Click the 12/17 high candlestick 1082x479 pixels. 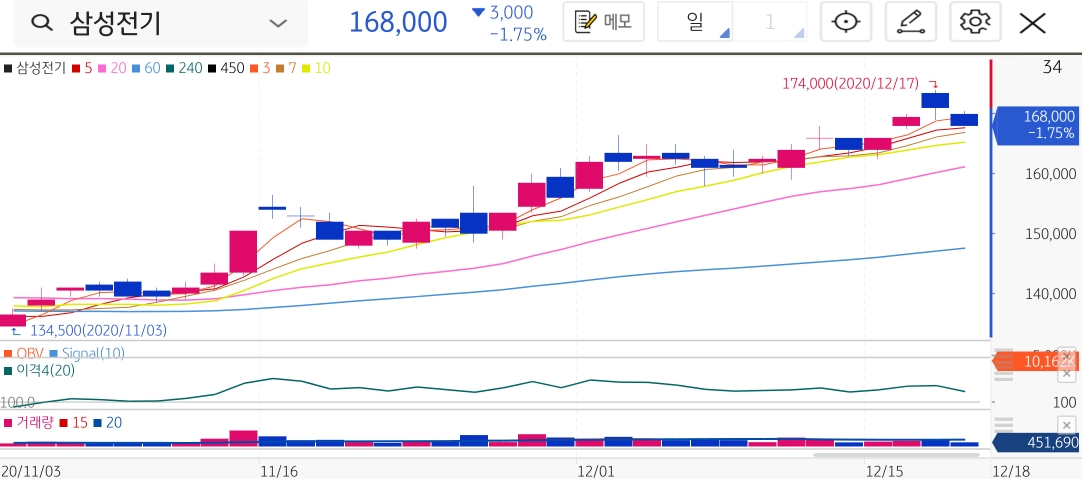point(935,101)
